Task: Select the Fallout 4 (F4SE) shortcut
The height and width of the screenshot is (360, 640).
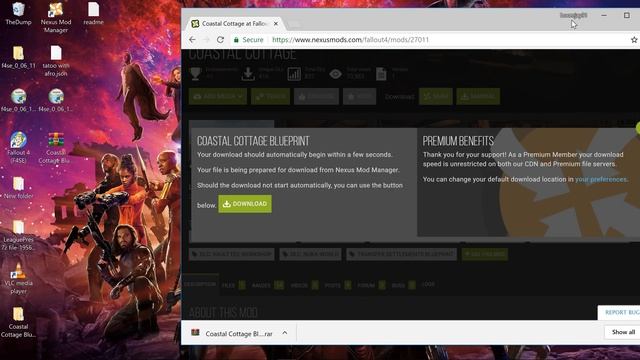Action: [17, 148]
